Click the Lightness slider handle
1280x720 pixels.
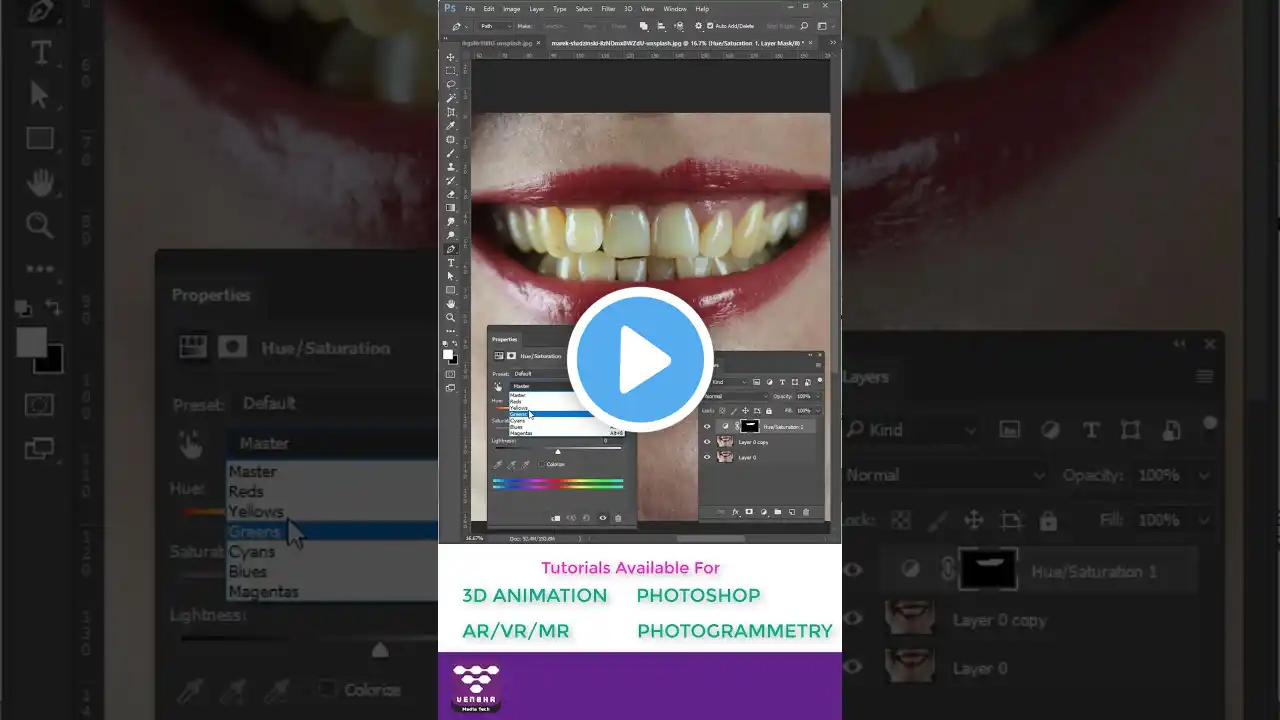[x=558, y=451]
